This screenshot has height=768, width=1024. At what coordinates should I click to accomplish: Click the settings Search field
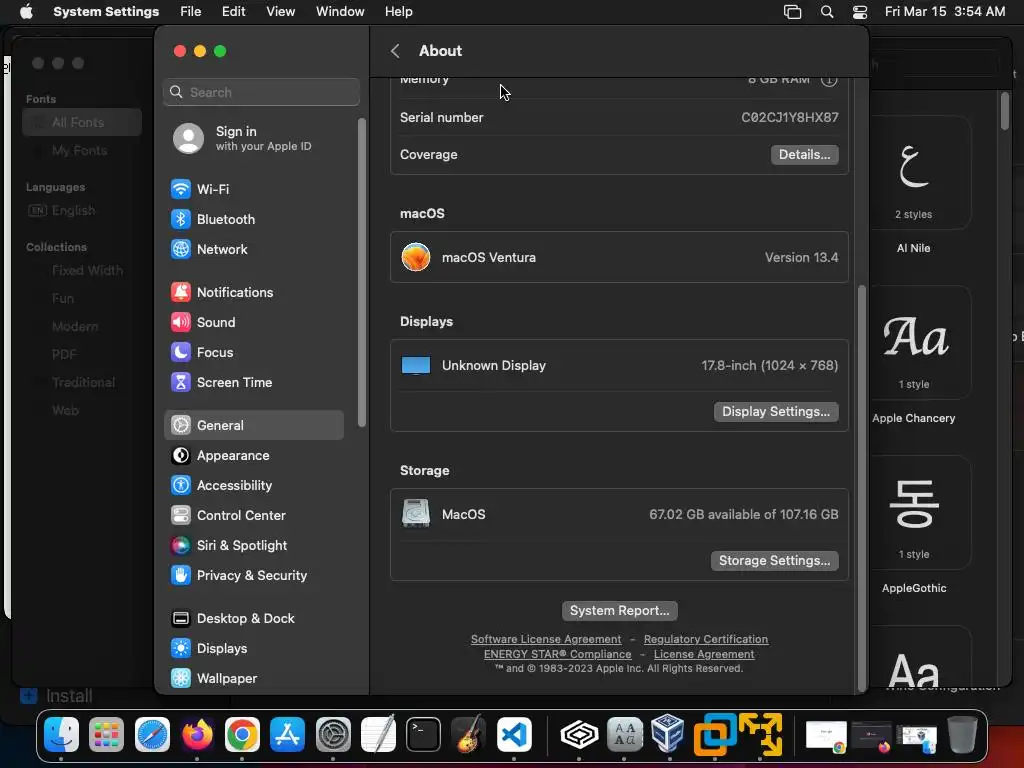[x=261, y=92]
